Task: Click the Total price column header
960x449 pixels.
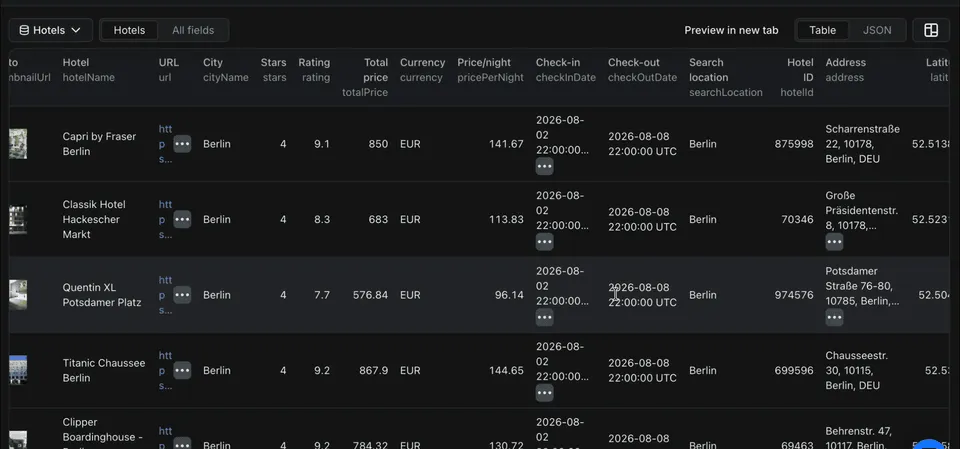Action: click(x=365, y=77)
